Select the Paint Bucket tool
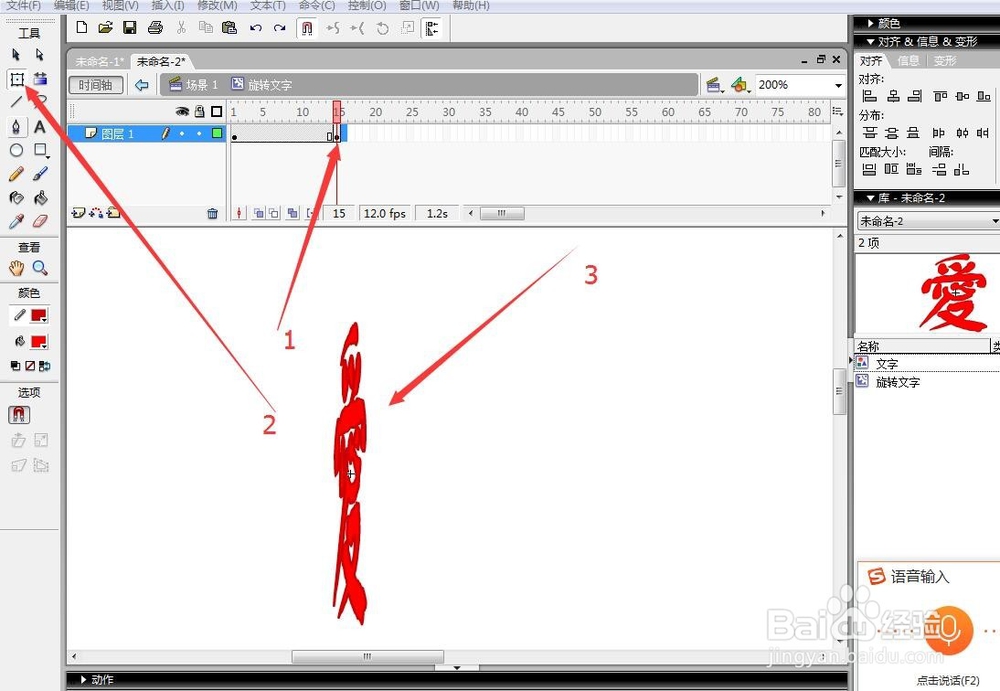1000x691 pixels. [39, 198]
